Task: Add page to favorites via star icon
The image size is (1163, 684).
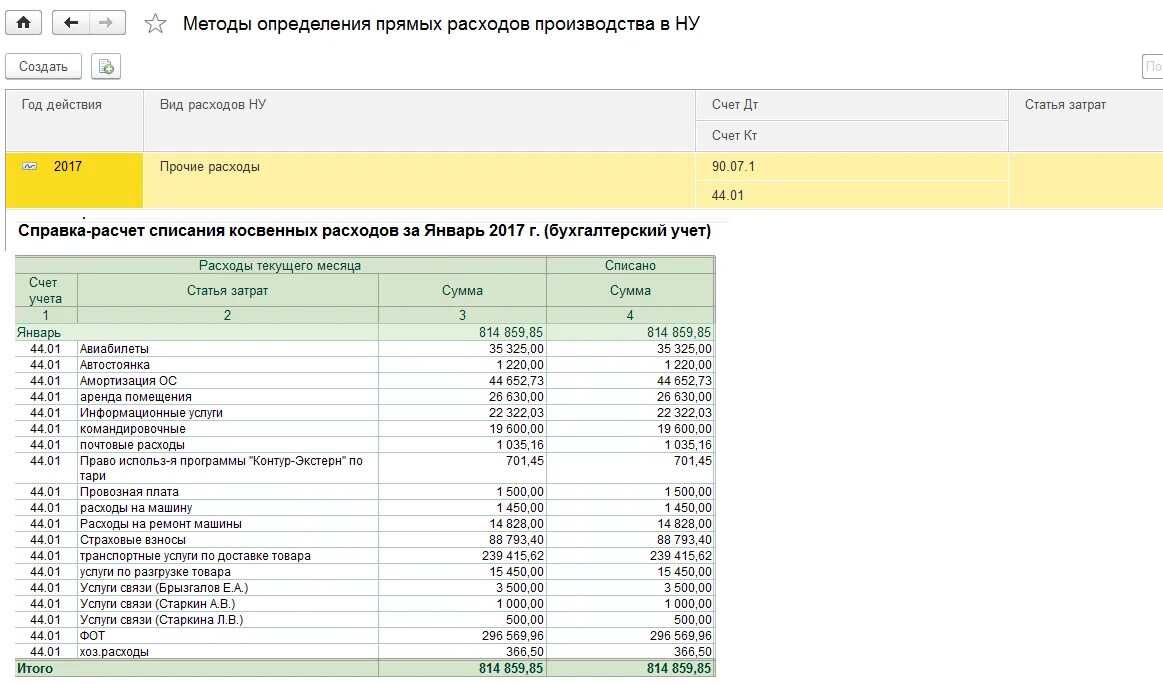Action: pos(155,21)
